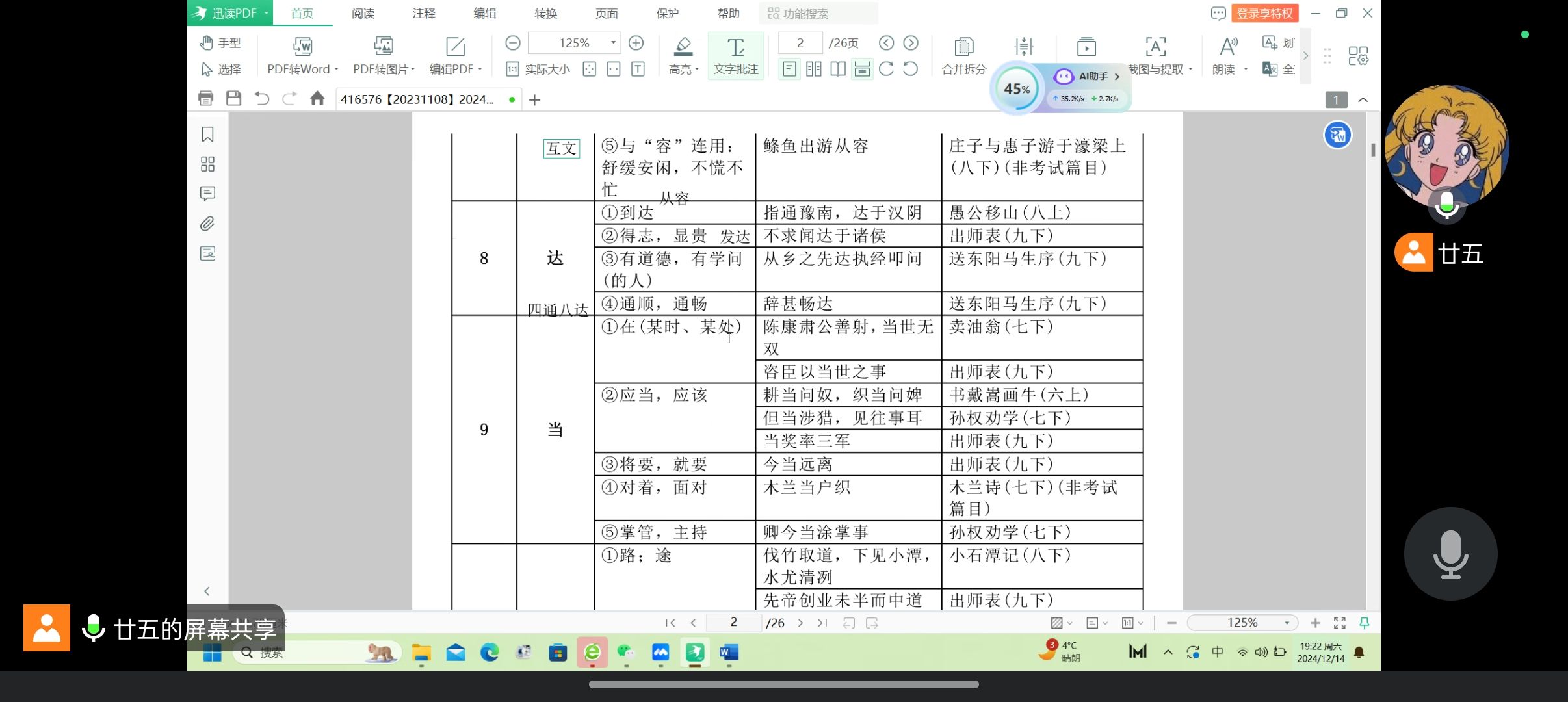Image resolution: width=1568 pixels, height=702 pixels.
Task: Expand the 125% zoom level dropdown
Action: [x=613, y=43]
